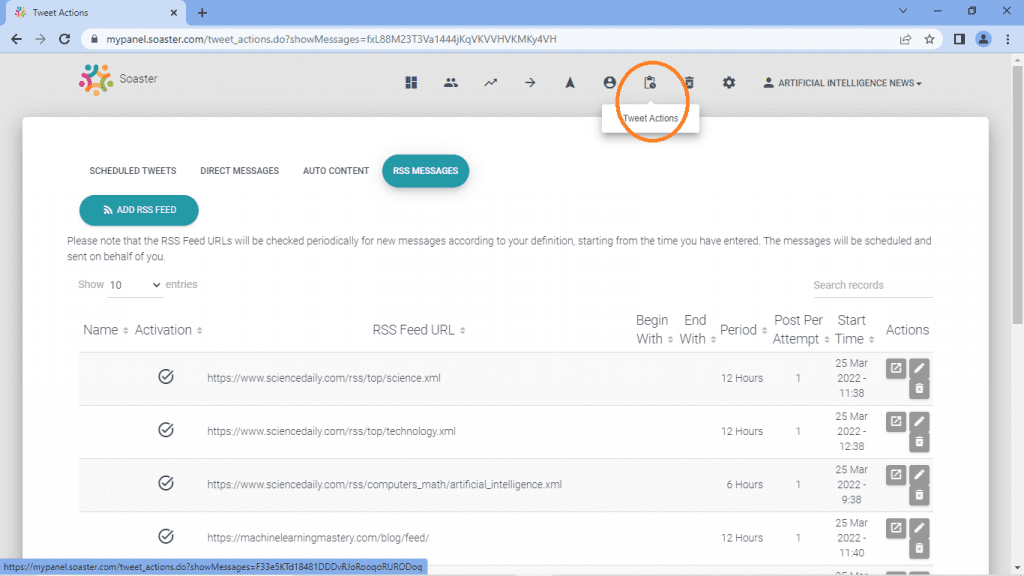
Task: Select the science.xml feed URL text
Action: click(x=324, y=378)
